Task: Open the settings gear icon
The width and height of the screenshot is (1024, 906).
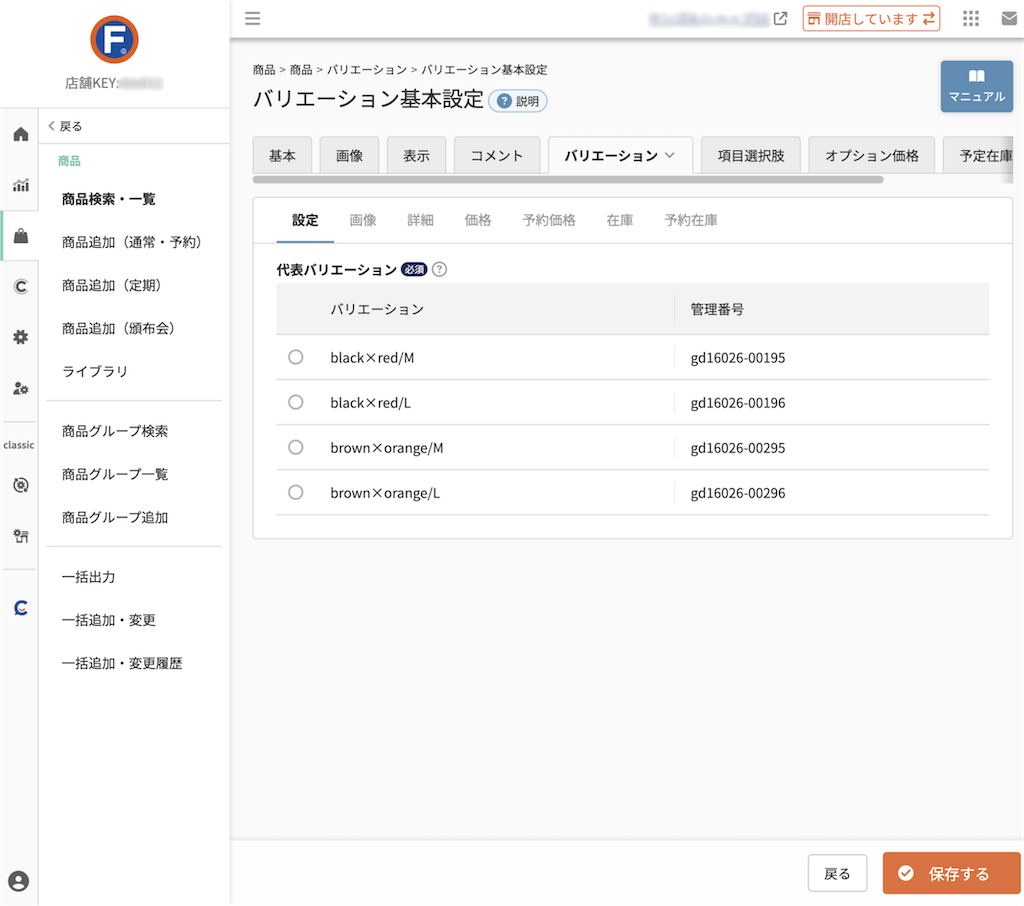Action: (21, 337)
